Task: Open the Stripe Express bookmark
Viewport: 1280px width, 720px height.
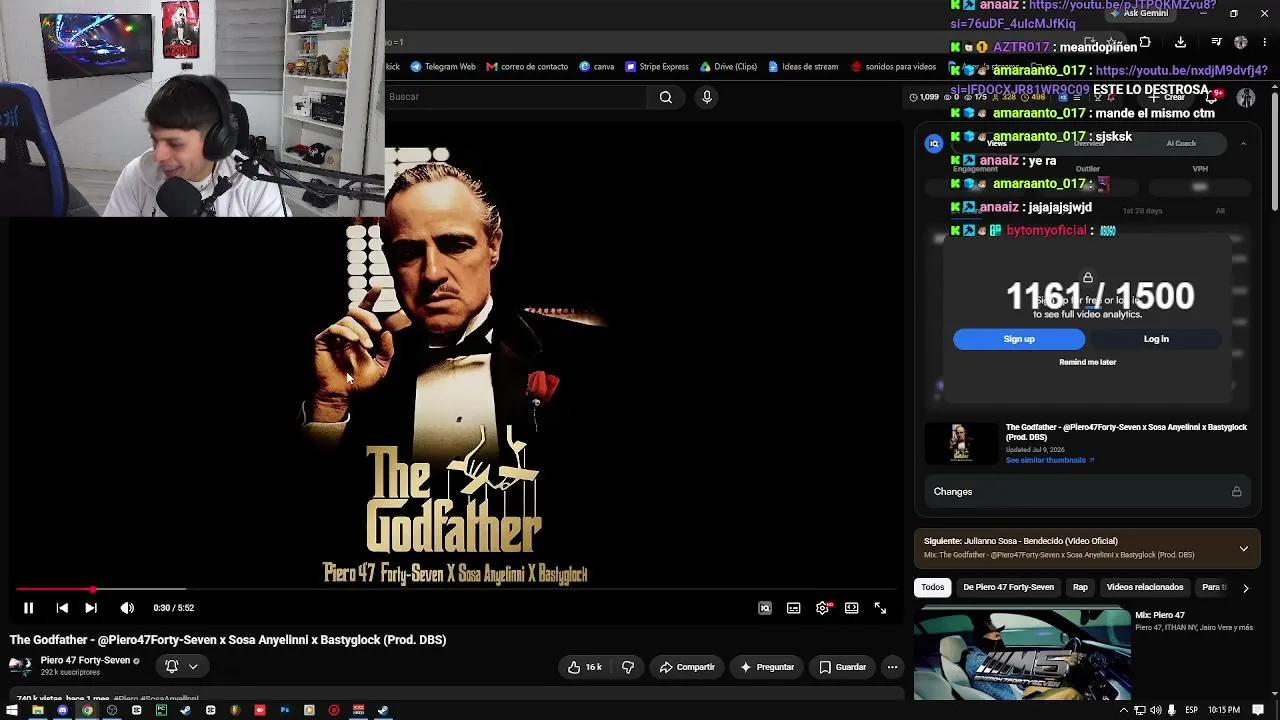Action: click(657, 67)
